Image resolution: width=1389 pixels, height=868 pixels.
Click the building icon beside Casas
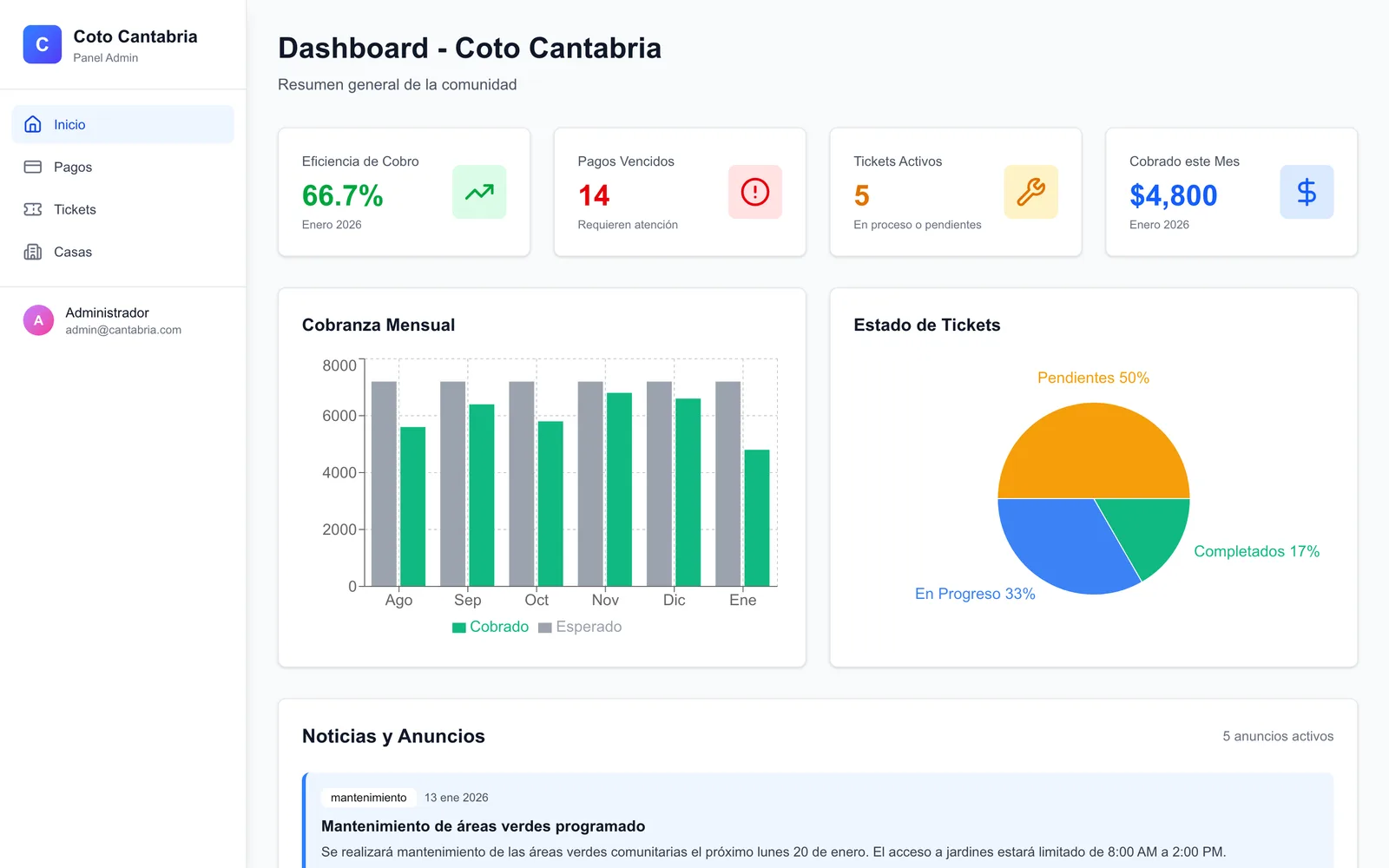[33, 252]
